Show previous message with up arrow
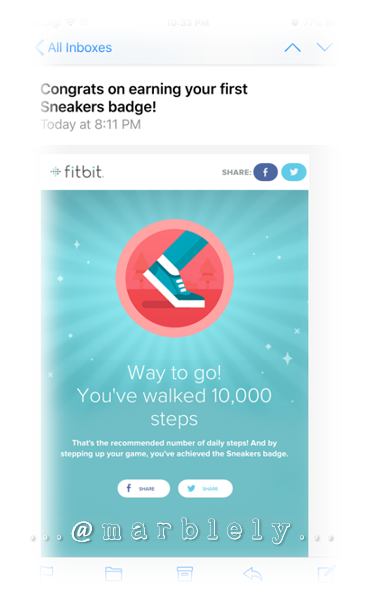This screenshot has height=600, width=370. [293, 47]
